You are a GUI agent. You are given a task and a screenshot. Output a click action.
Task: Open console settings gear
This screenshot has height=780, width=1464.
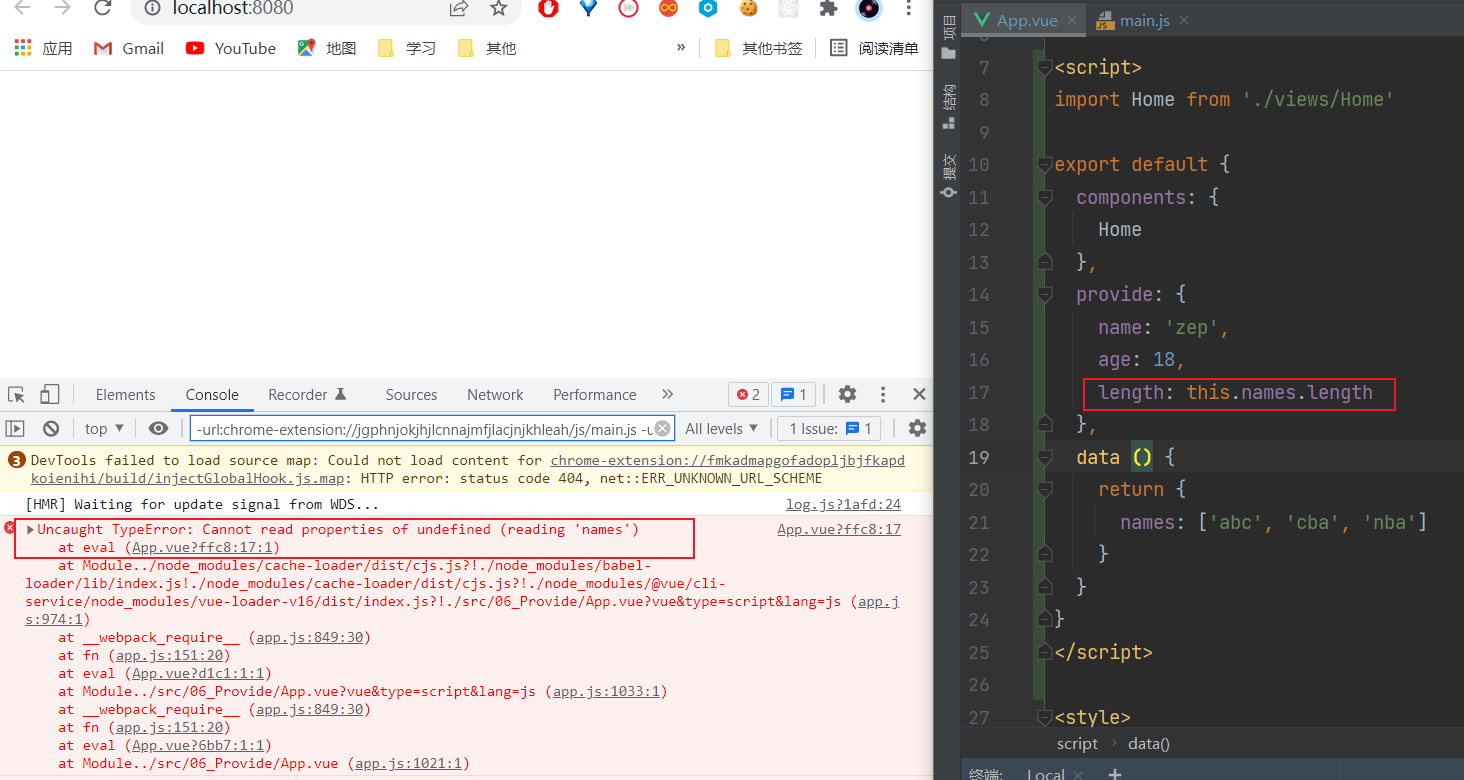coord(917,428)
